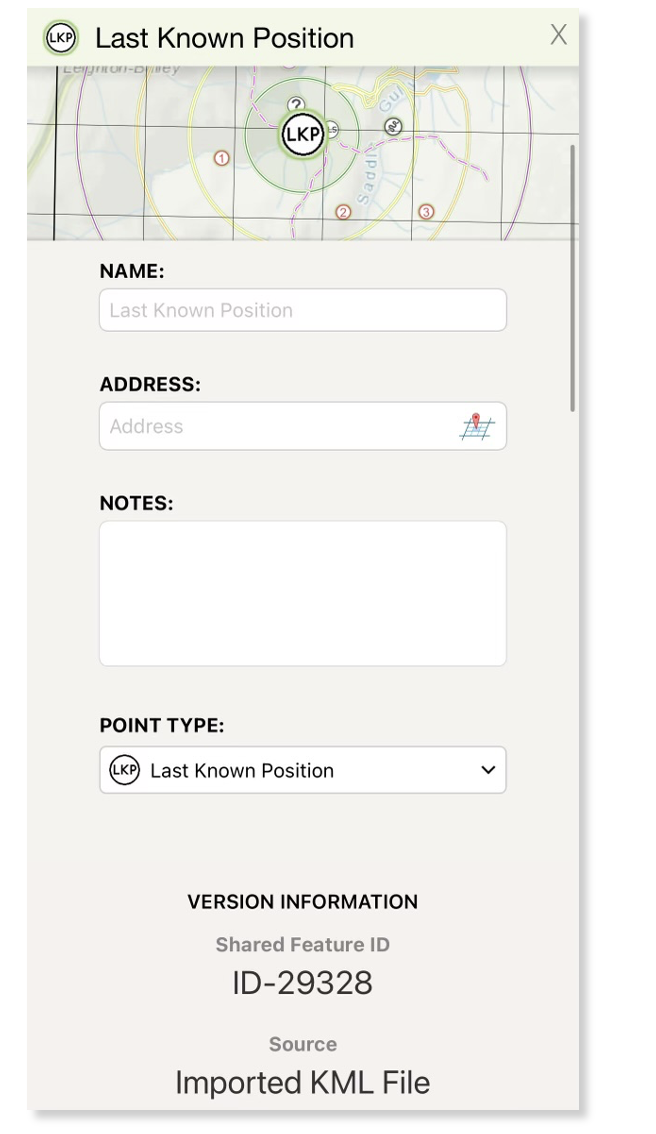
Task: Focus the Name input field
Action: [302, 310]
